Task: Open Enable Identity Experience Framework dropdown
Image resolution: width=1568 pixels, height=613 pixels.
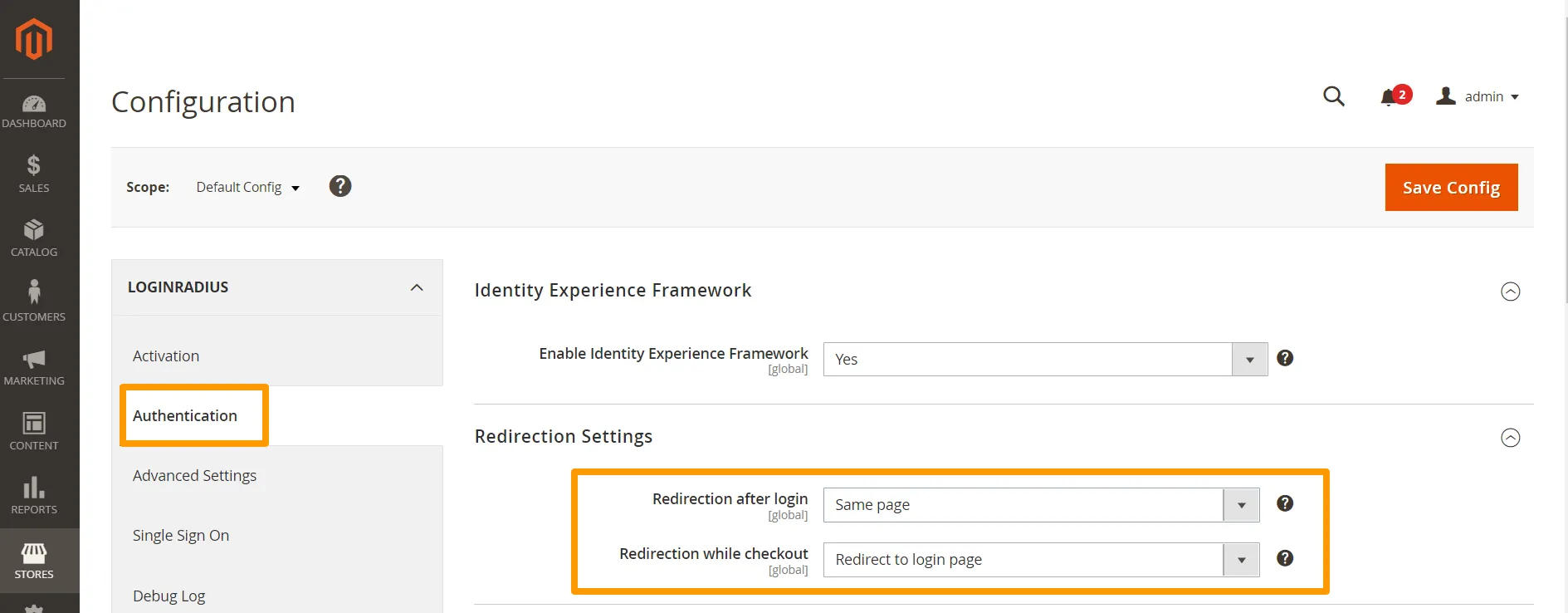Action: coord(1044,360)
